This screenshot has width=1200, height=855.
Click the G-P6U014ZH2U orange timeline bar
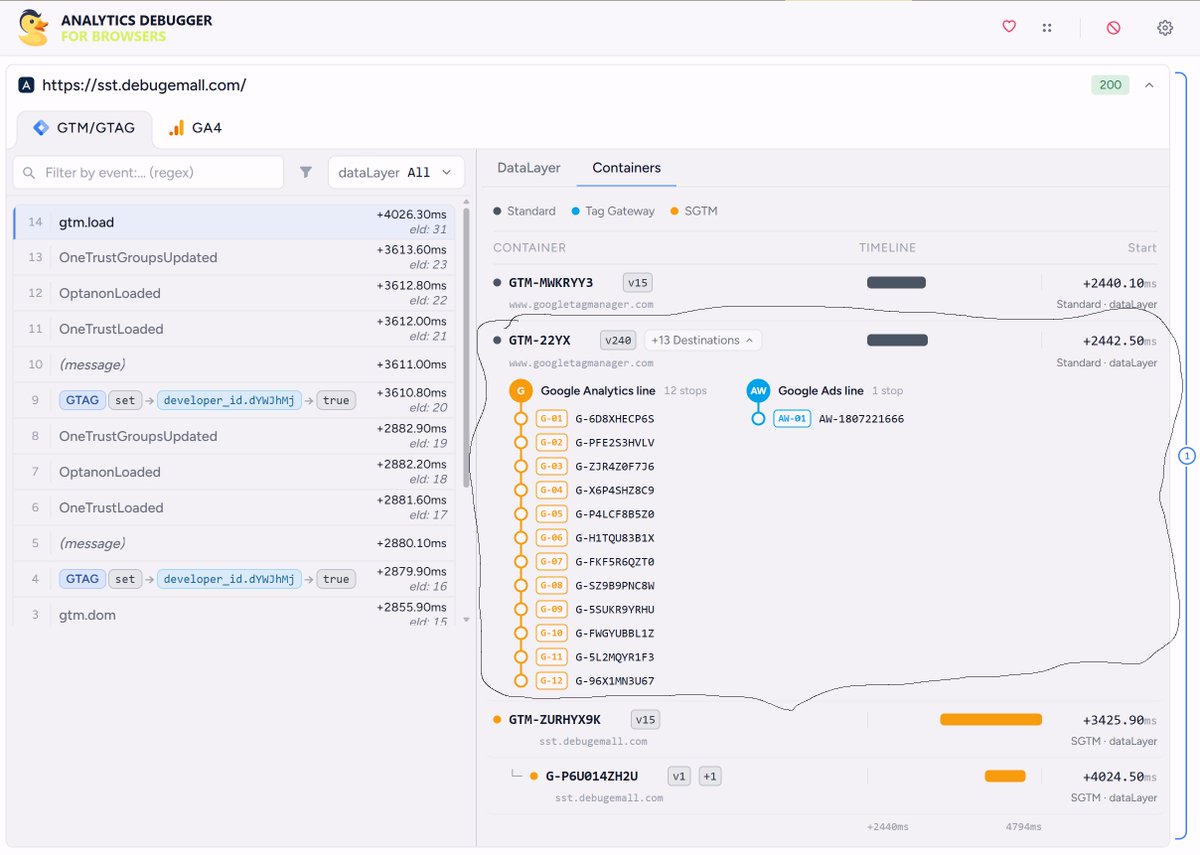[1005, 776]
